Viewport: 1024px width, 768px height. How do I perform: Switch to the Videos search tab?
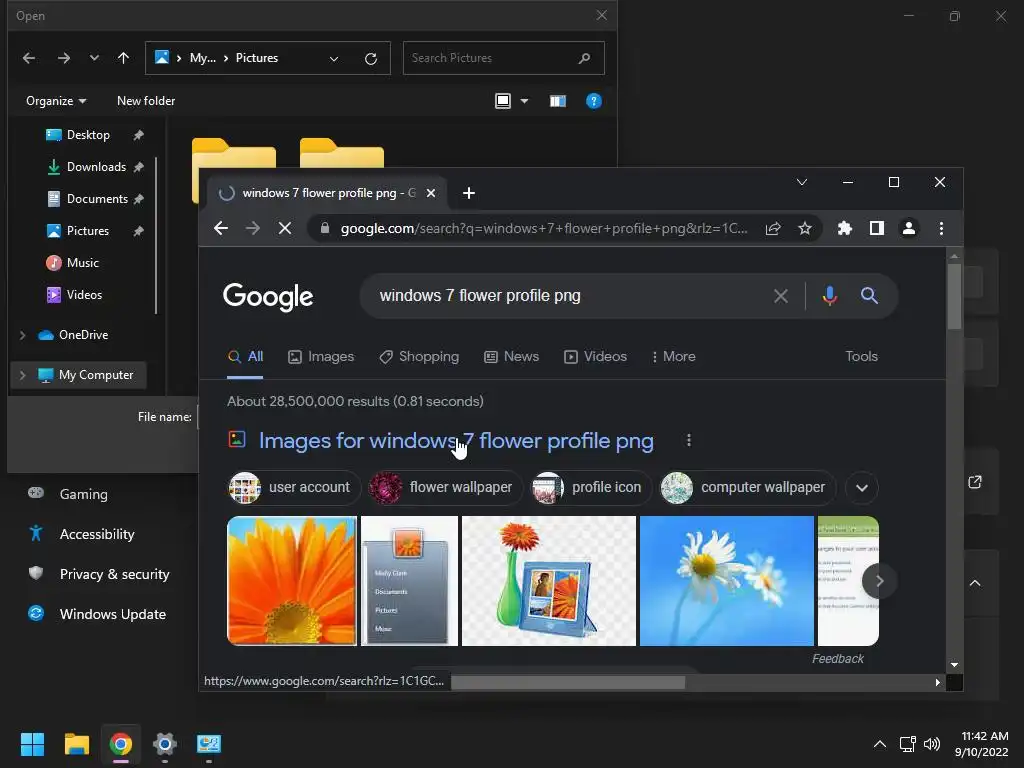(x=596, y=357)
